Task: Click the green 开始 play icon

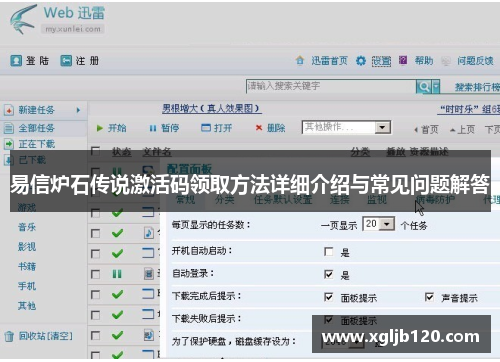Action: [x=99, y=128]
